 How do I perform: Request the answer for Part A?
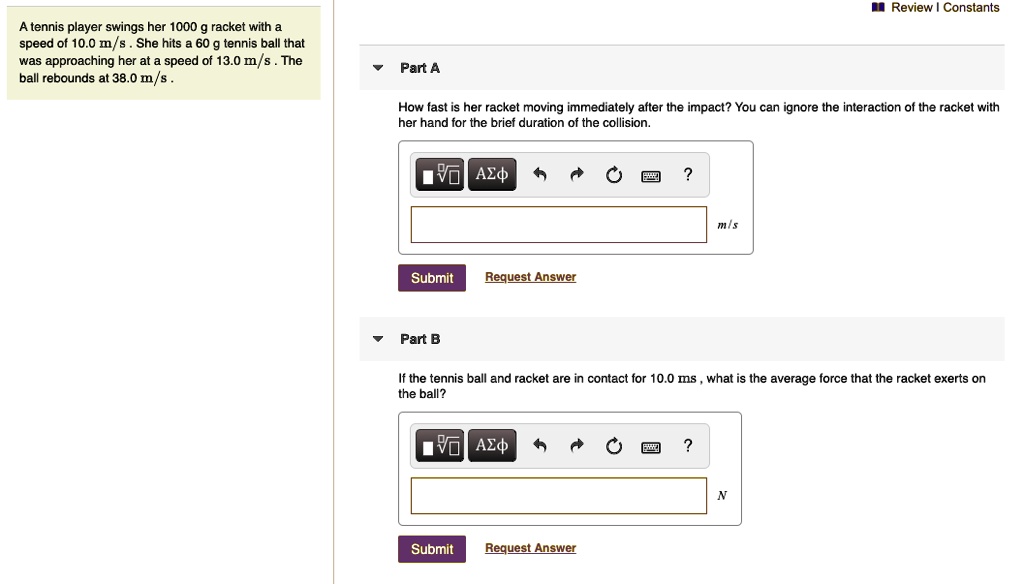[530, 277]
